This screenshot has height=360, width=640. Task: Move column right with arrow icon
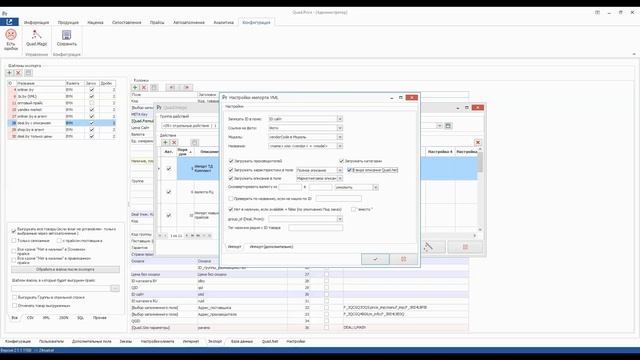pyautogui.click(x=187, y=87)
